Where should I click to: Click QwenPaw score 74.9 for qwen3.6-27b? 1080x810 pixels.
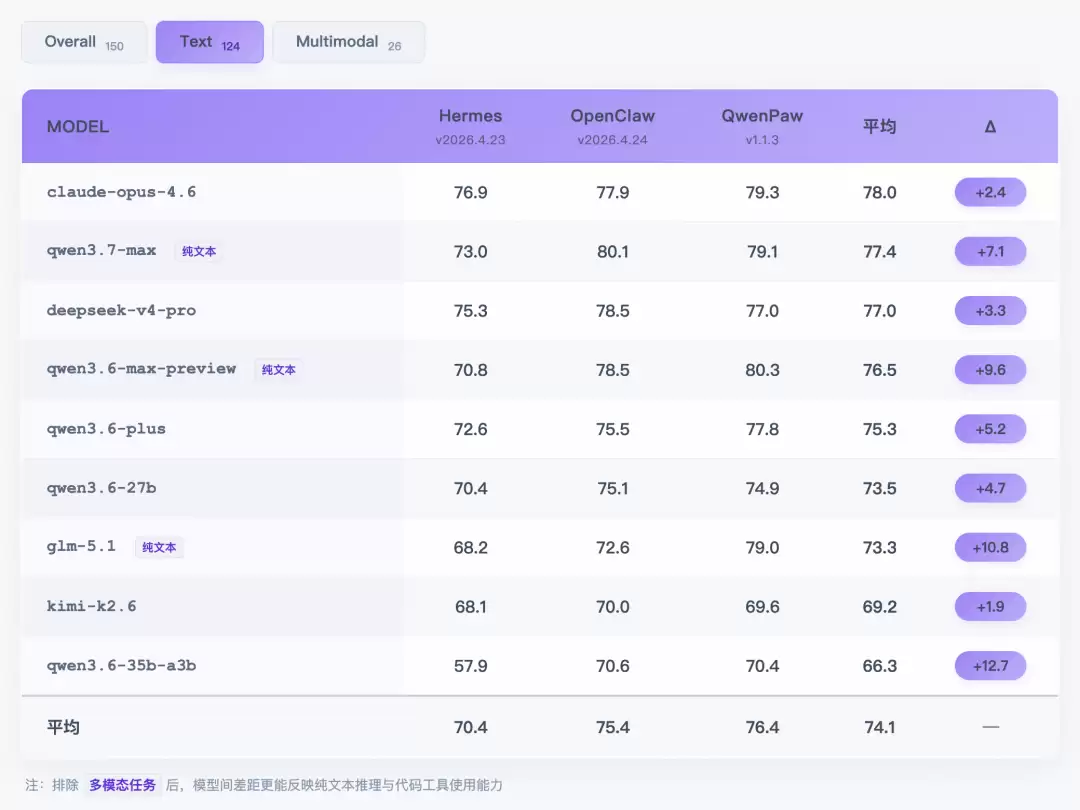pos(762,489)
